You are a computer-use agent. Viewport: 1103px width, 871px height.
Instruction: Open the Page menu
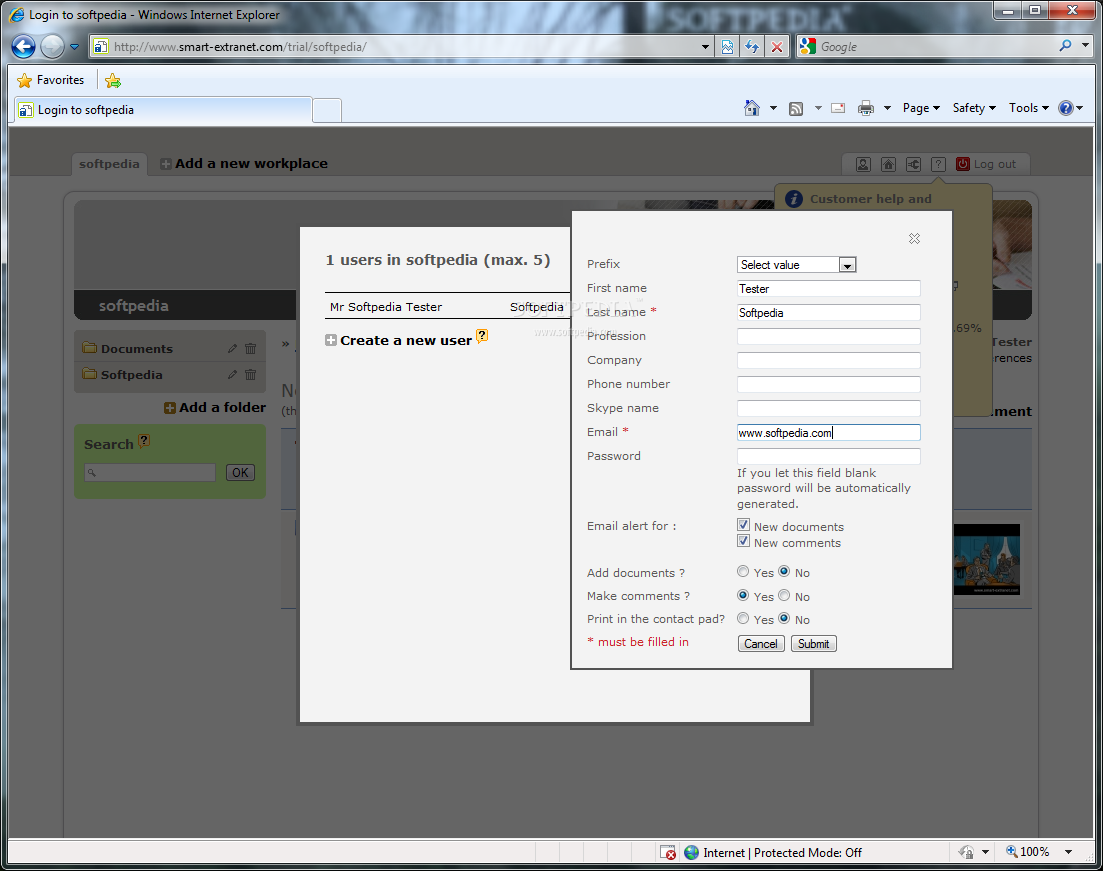[x=921, y=108]
